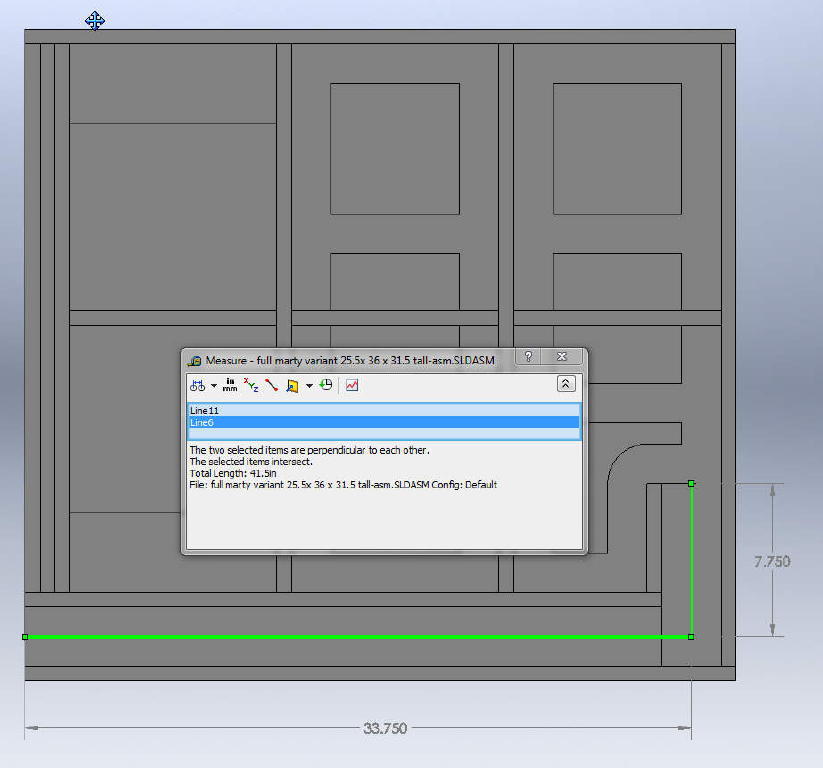Click the Projected On icon
The width and height of the screenshot is (823, 768).
[292, 386]
